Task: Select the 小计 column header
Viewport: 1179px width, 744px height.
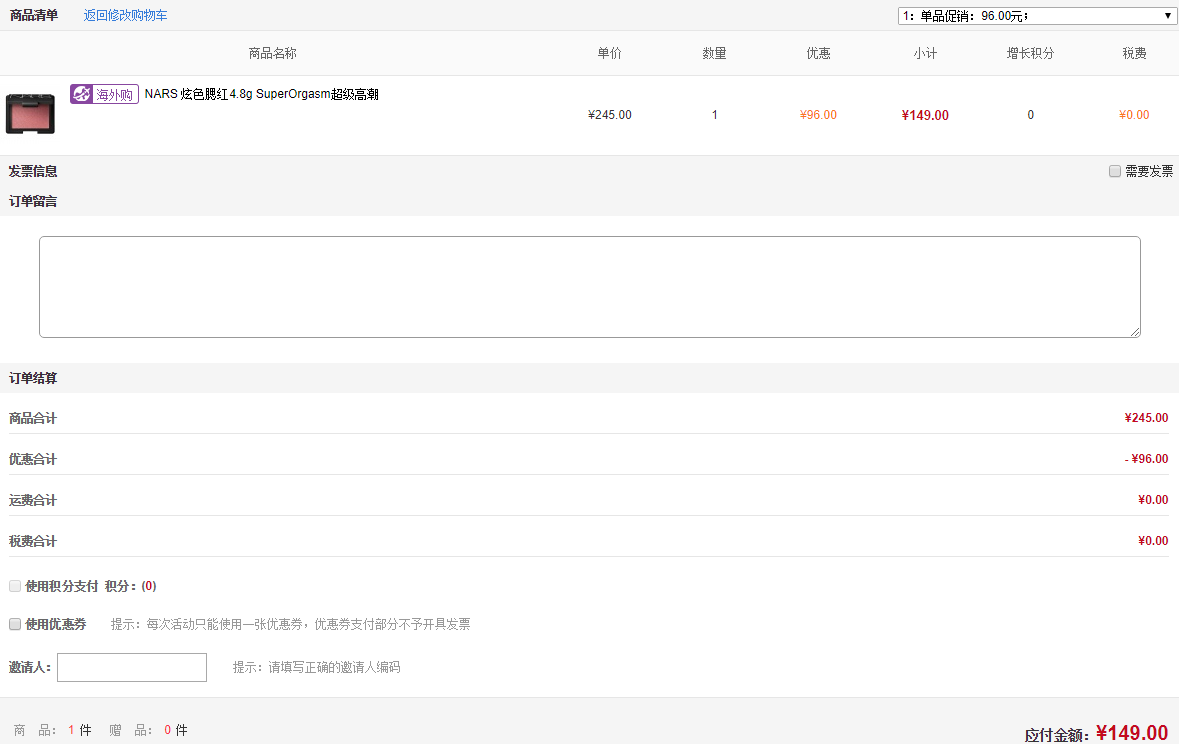Action: click(926, 53)
